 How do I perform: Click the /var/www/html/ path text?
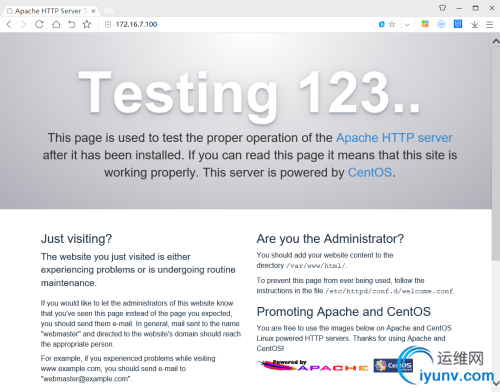[316, 266]
